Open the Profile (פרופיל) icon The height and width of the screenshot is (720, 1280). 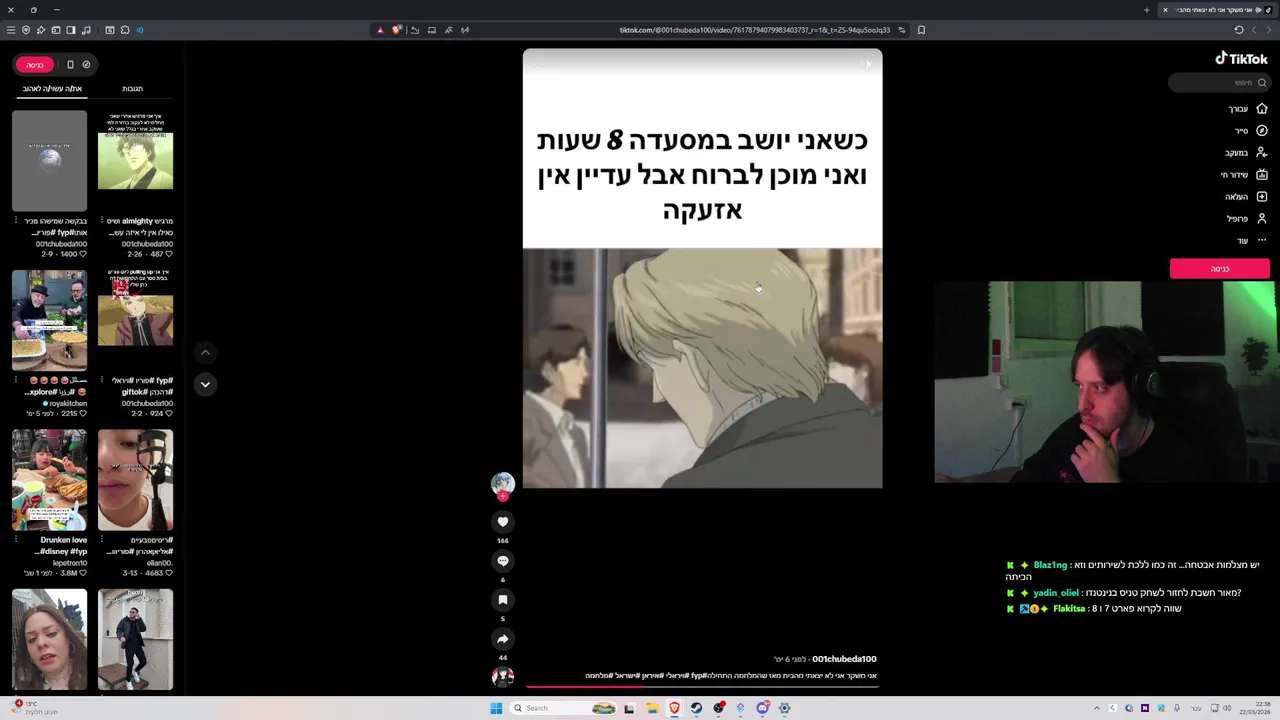(x=1262, y=218)
